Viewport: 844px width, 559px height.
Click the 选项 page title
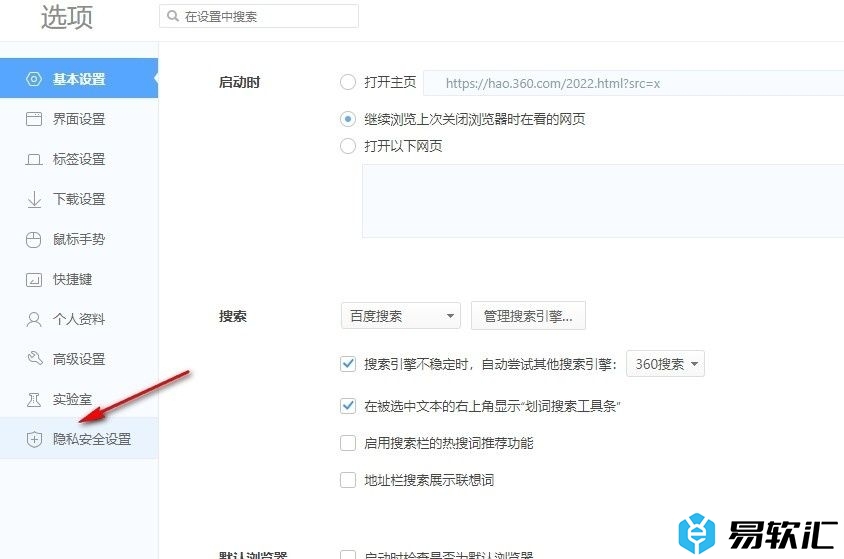[67, 17]
